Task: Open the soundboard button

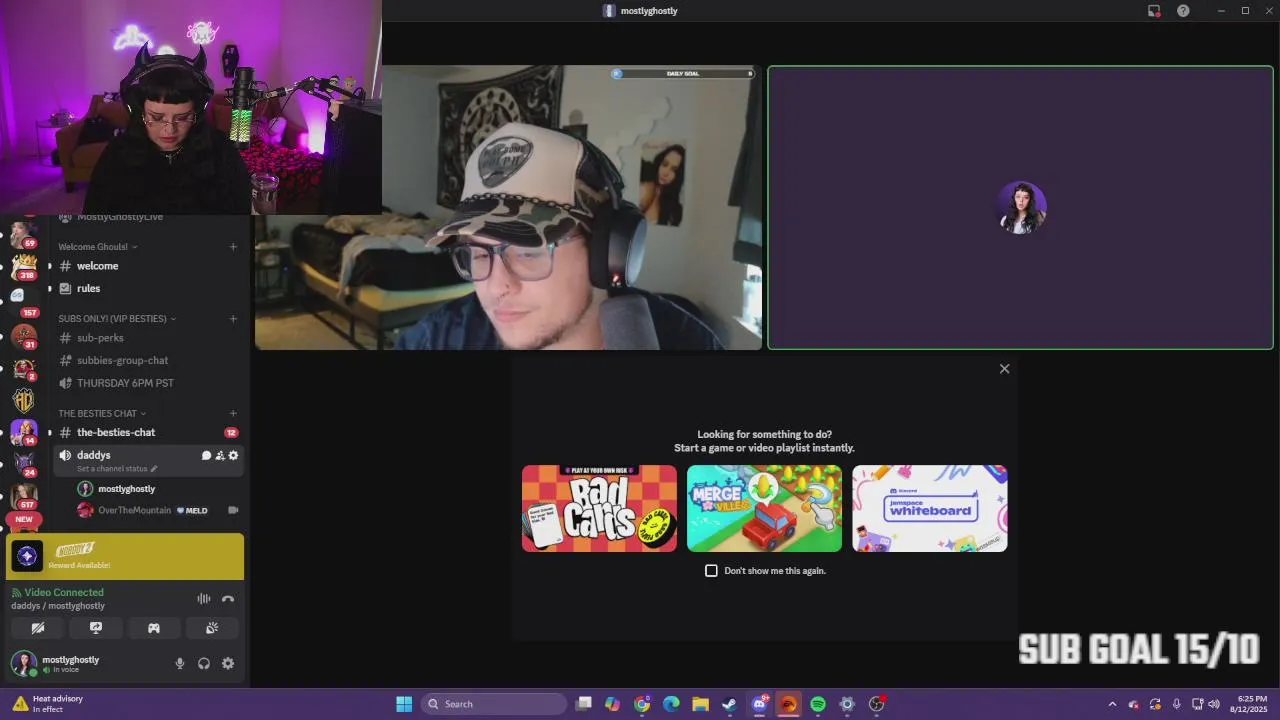Action: click(212, 628)
